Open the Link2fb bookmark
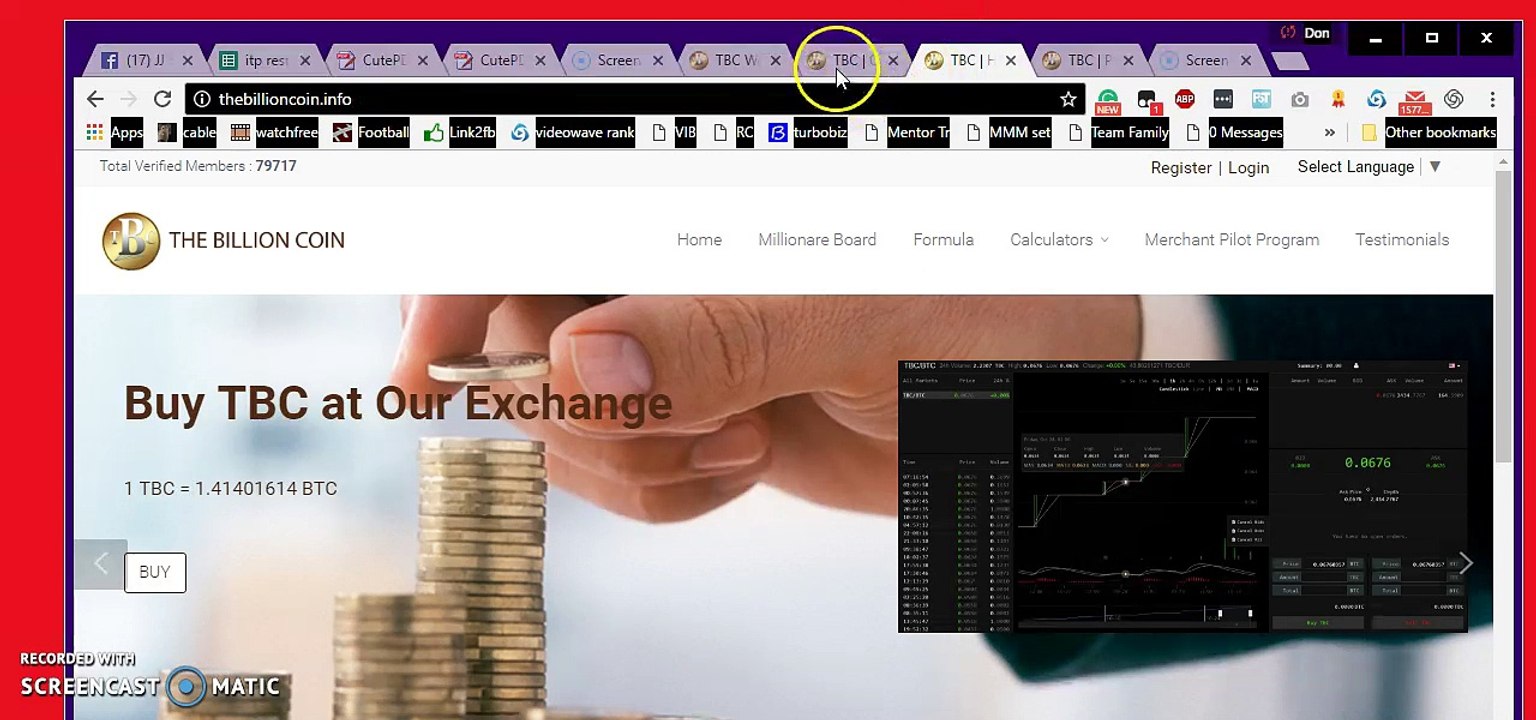Viewport: 1536px width, 720px height. point(459,132)
